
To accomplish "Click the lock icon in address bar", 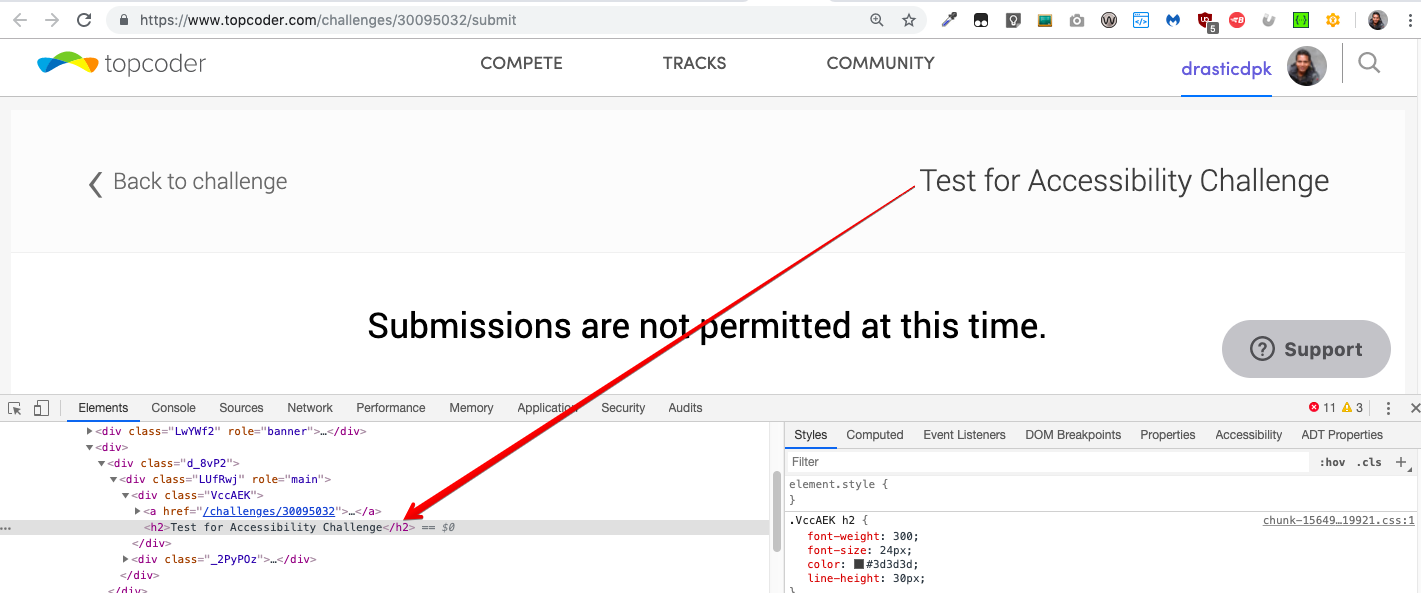I will (124, 20).
